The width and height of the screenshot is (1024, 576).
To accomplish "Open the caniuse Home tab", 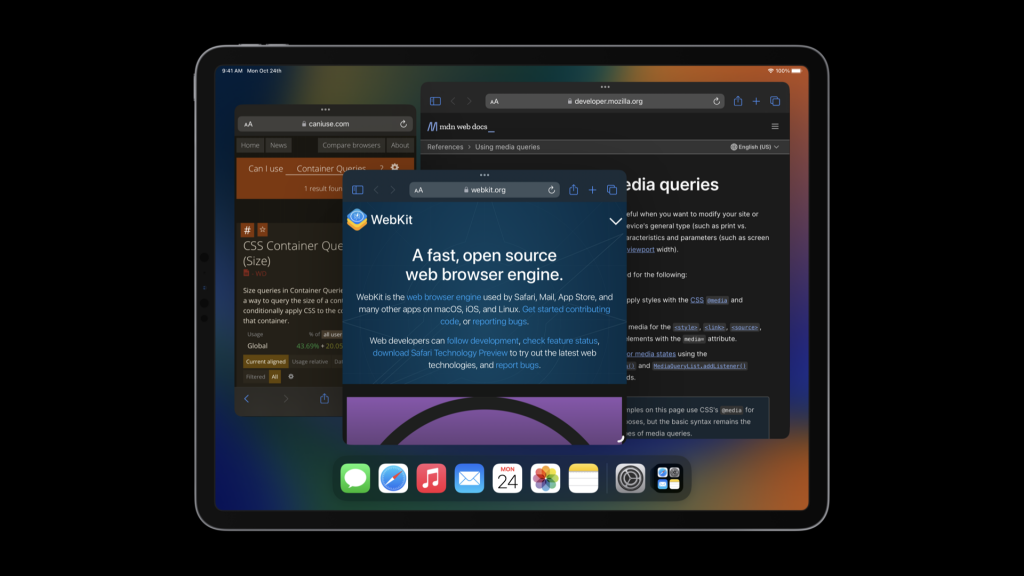I will tap(250, 146).
